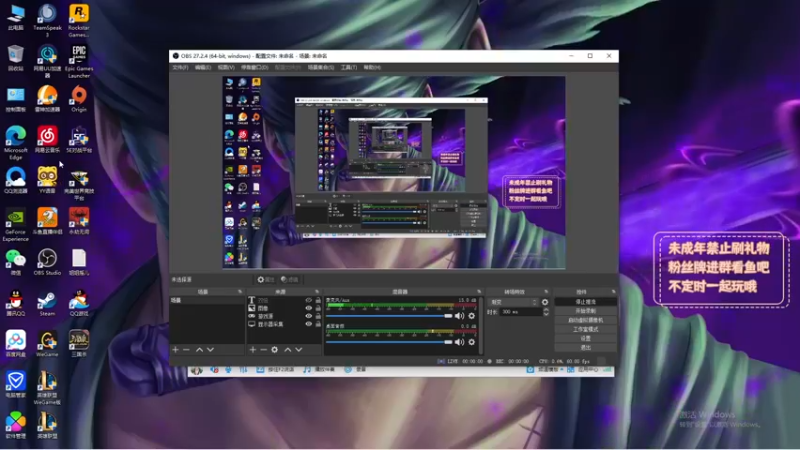800x450 pixels.
Task: Open 麦克风/Aux audio settings gear
Action: click(x=471, y=316)
